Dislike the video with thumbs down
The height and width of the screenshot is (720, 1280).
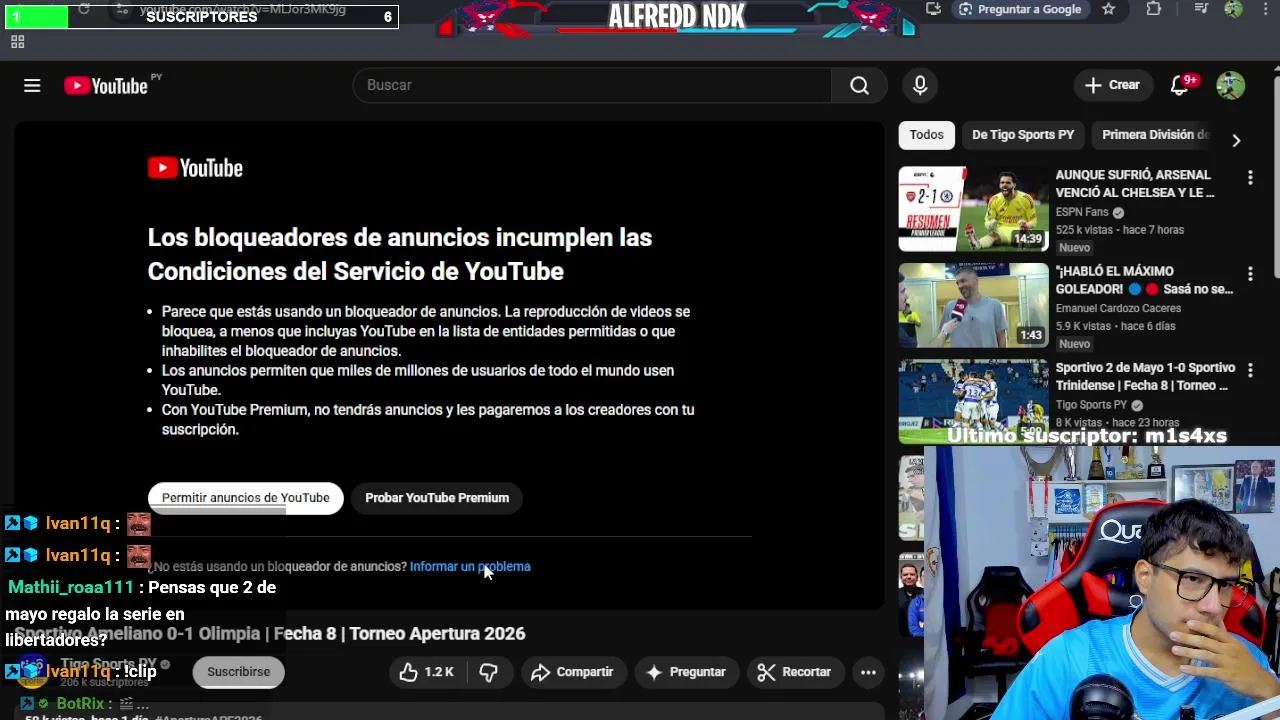tap(489, 672)
